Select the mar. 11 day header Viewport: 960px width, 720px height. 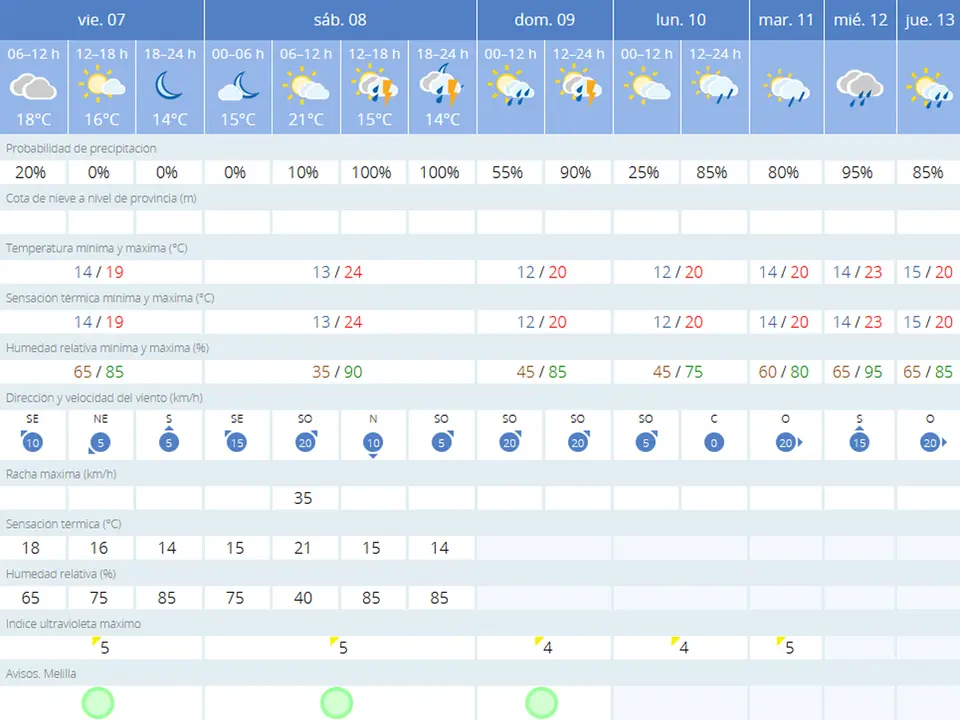click(x=786, y=20)
